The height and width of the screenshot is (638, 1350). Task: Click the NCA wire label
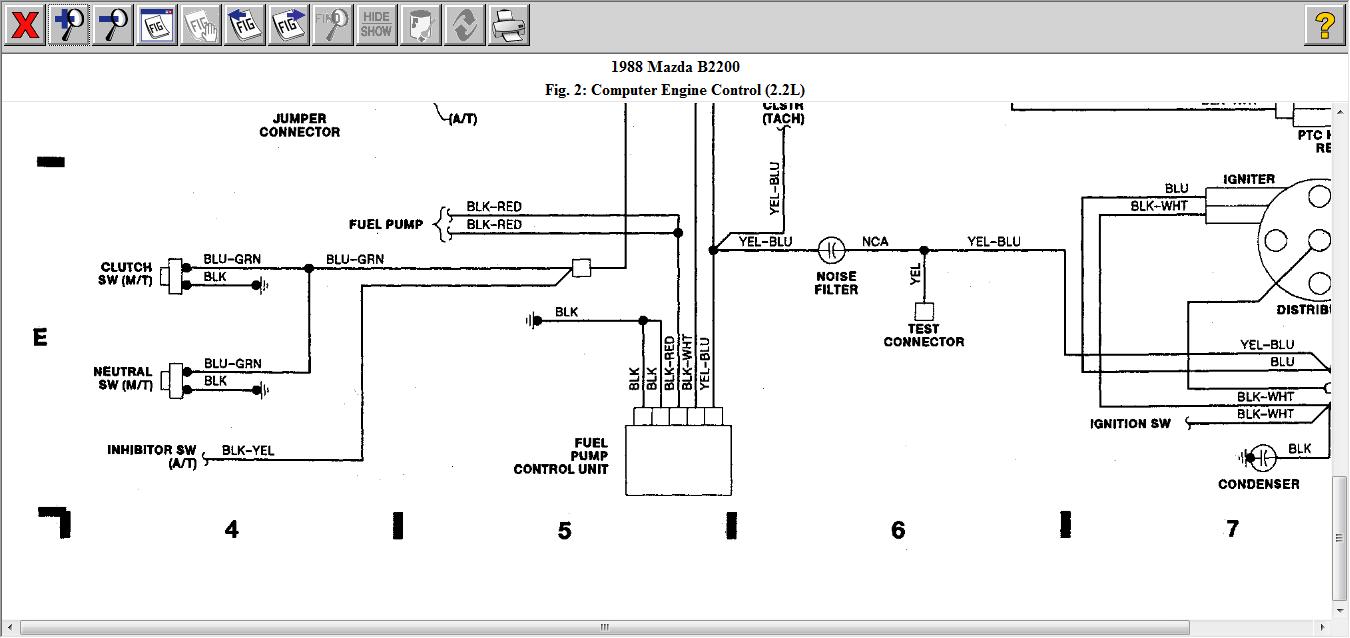pos(875,242)
